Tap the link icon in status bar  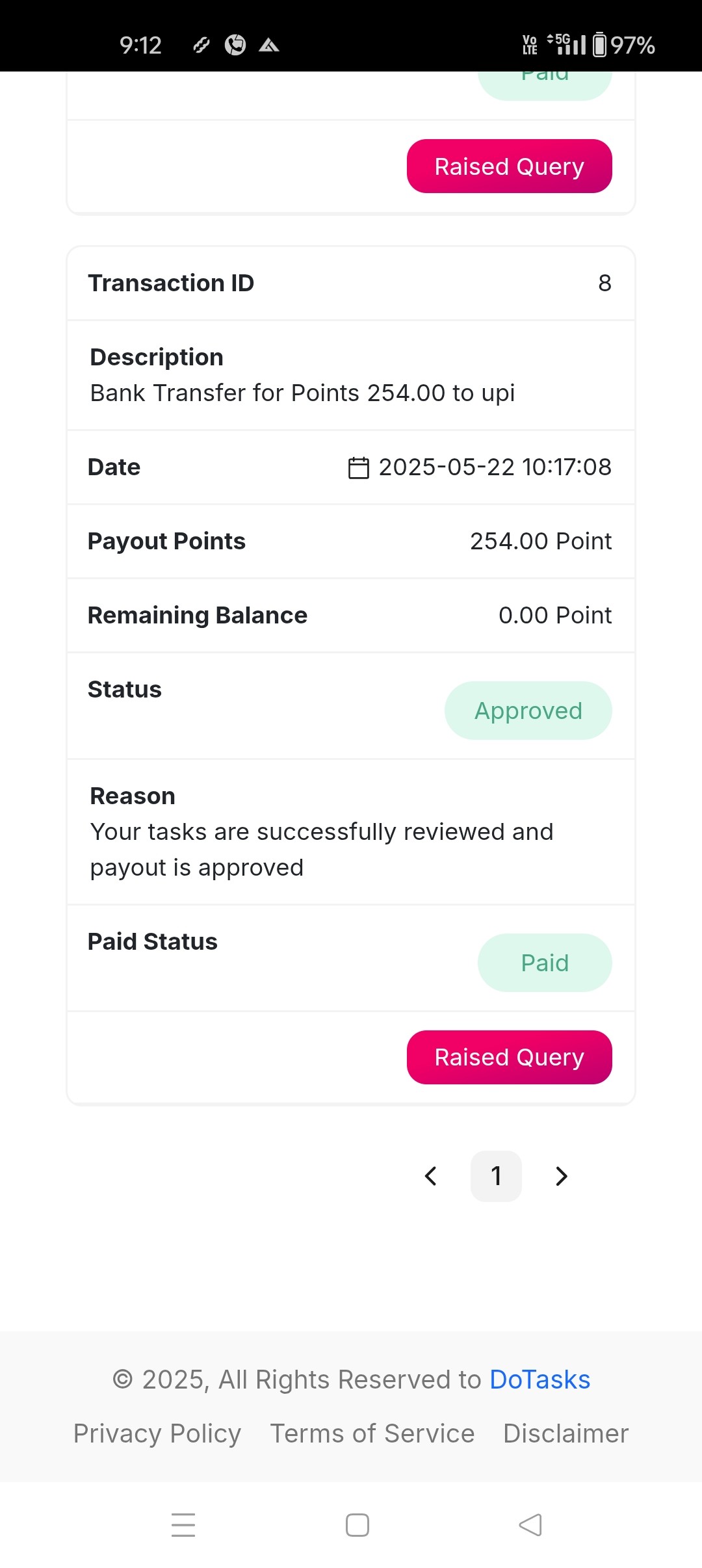point(201,45)
